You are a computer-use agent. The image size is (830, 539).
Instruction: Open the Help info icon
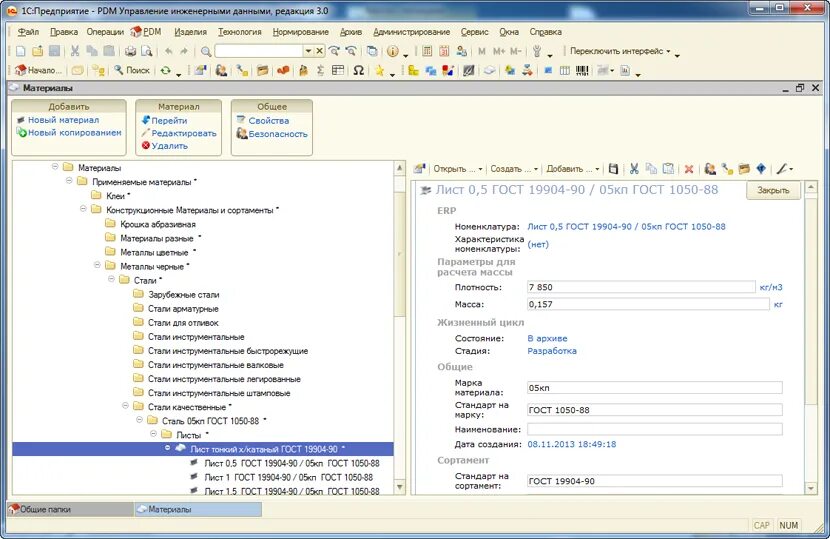click(x=393, y=51)
